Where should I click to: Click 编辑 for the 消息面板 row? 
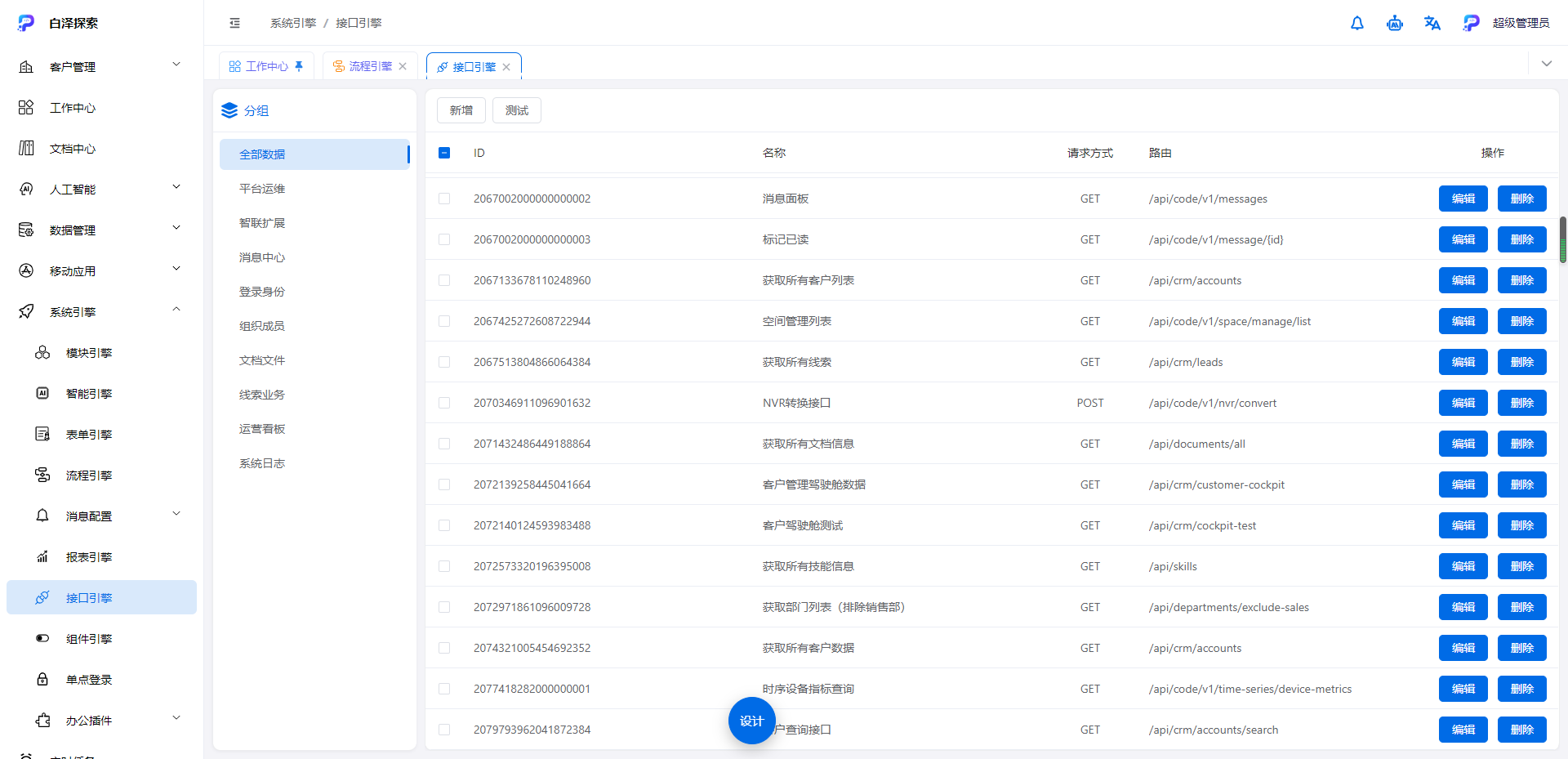(1463, 199)
